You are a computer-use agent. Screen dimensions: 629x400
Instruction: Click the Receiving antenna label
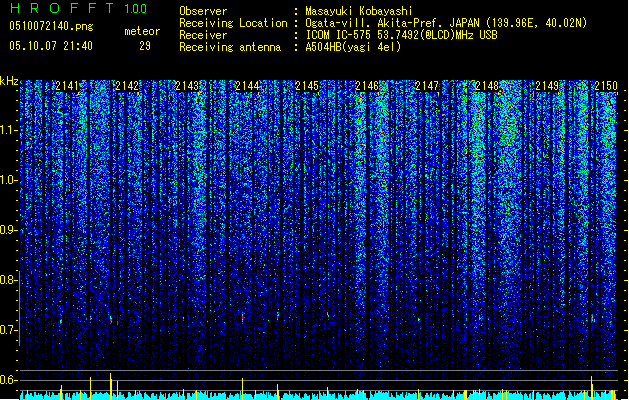[x=230, y=47]
